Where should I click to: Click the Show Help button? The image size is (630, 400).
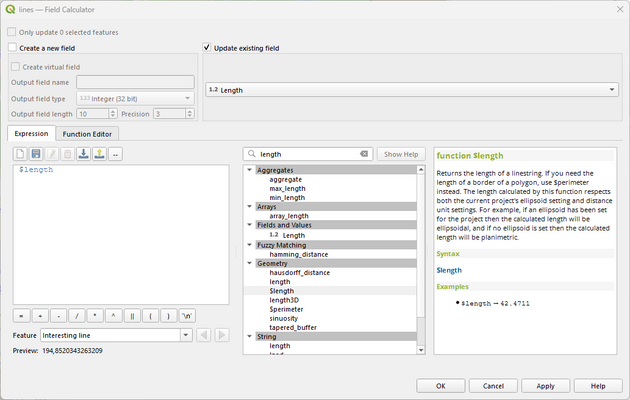coord(401,154)
